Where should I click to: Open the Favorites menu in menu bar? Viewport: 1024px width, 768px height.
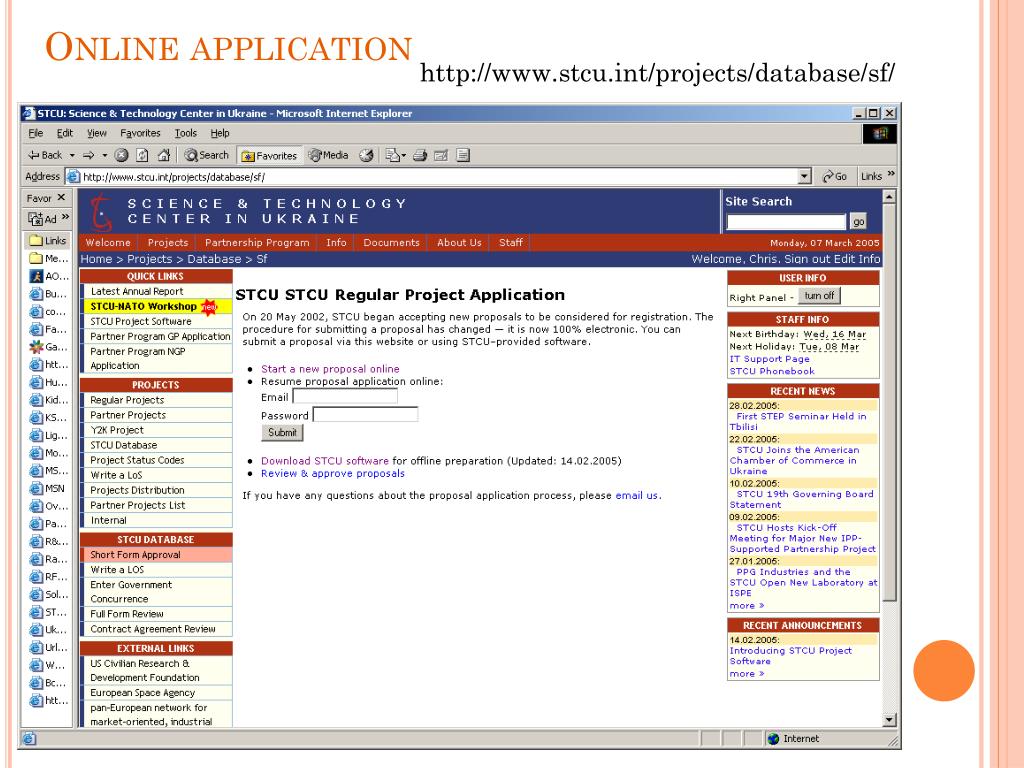[x=140, y=133]
